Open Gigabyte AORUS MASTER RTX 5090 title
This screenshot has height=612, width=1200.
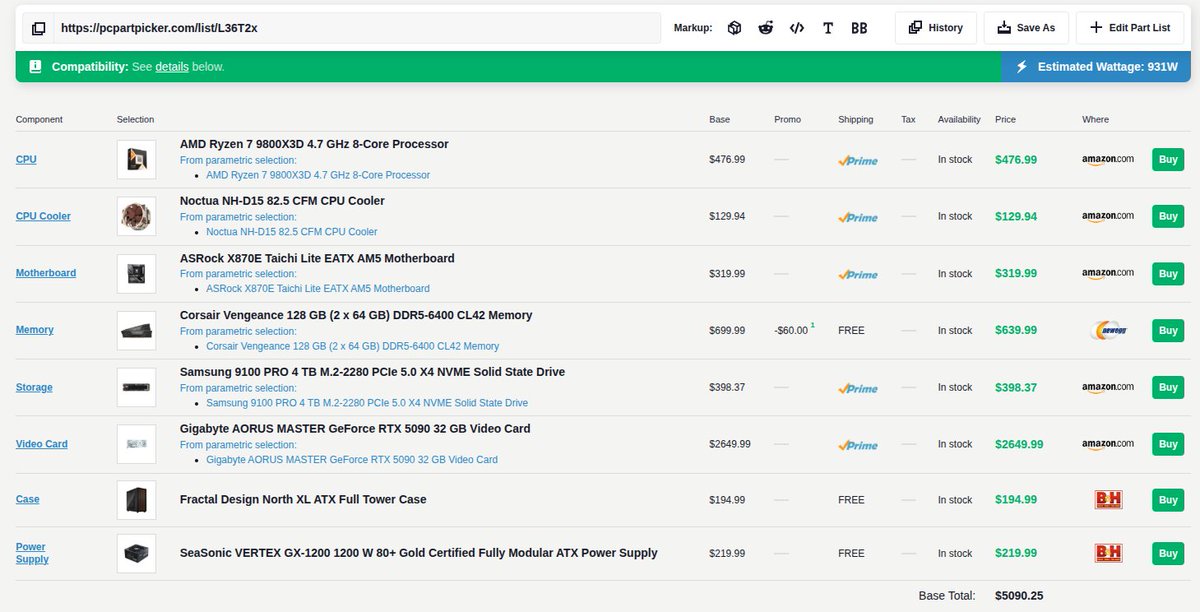click(355, 429)
